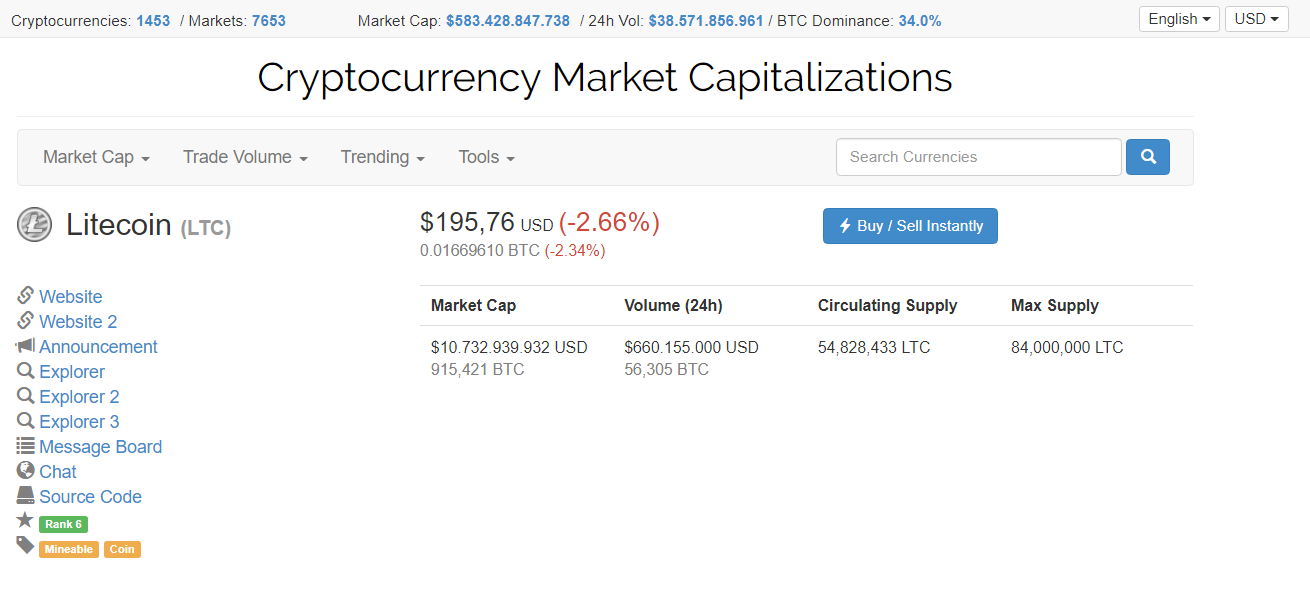Click the Litecoin logo icon
Image resolution: width=1310 pixels, height=613 pixels.
34,224
